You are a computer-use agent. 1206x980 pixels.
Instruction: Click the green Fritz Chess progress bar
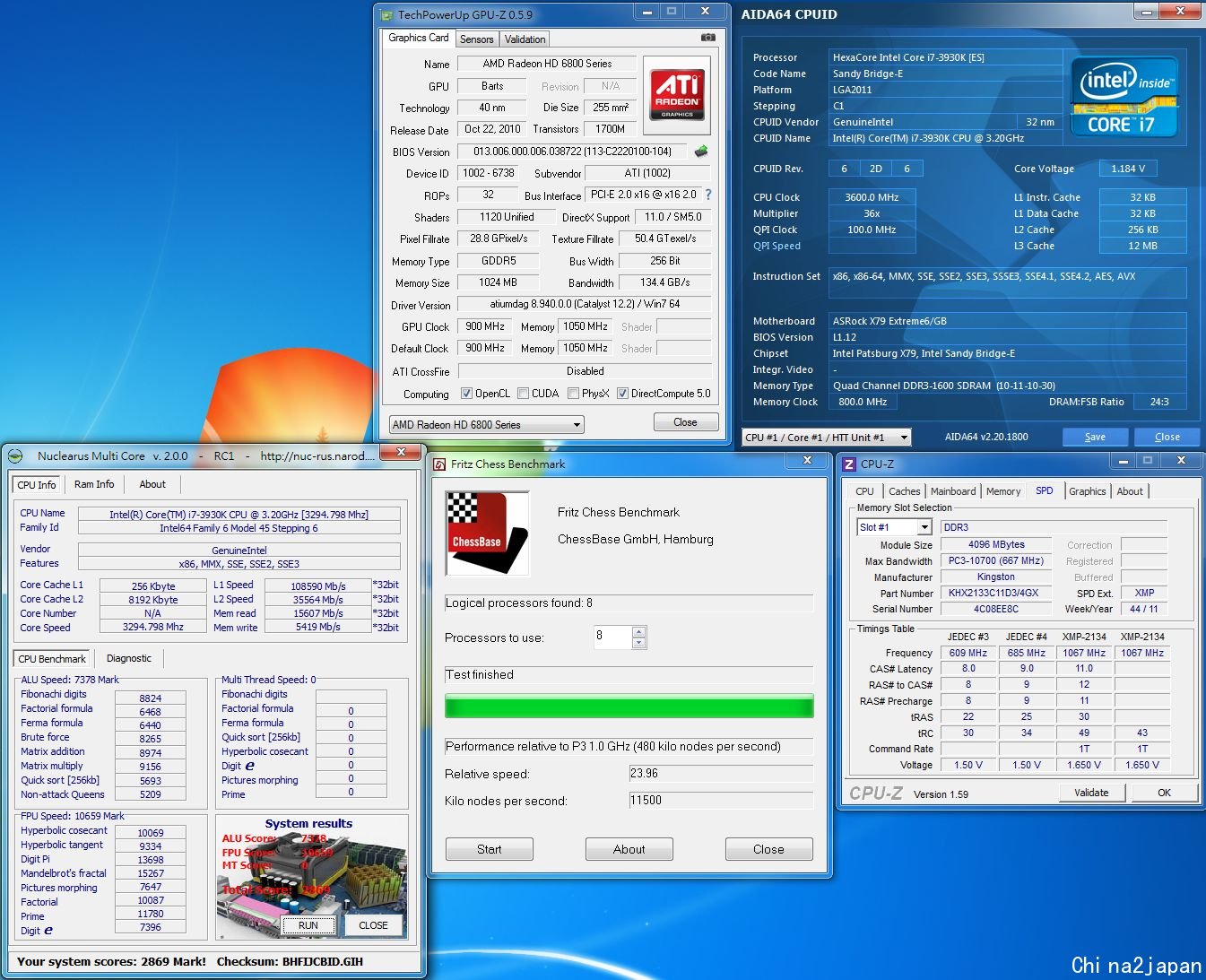629,707
